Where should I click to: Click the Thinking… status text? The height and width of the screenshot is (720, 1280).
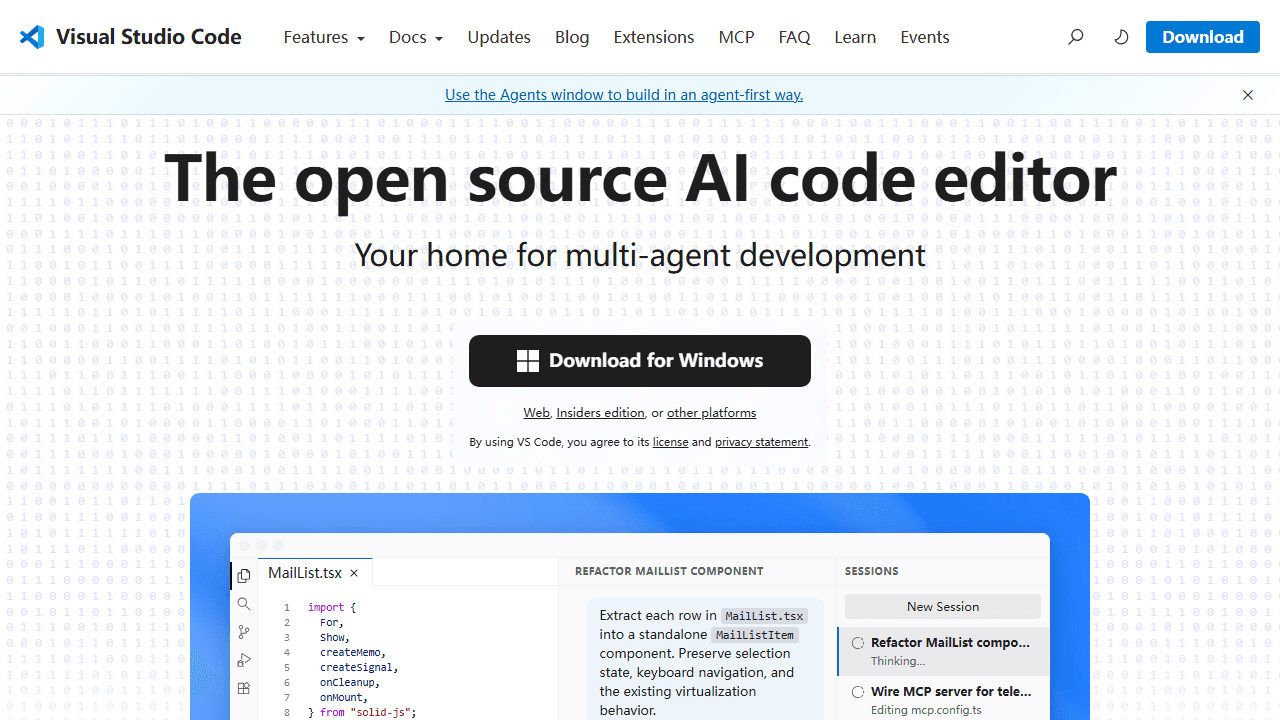(x=898, y=661)
